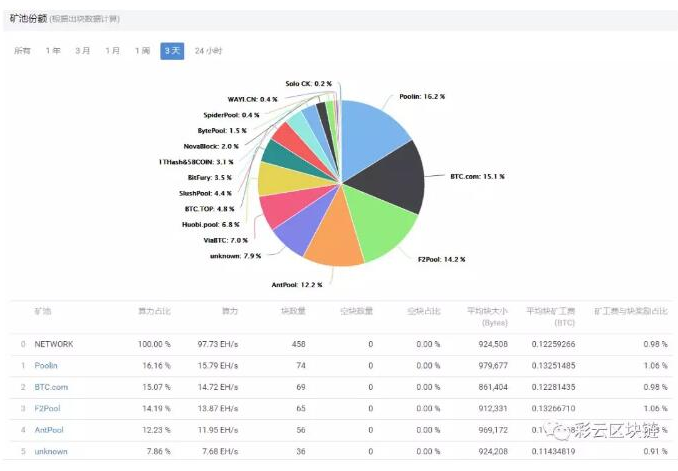Click the 'AntPool: 12.2 %' chart label
This screenshot has height=471, width=678.
pyautogui.click(x=297, y=285)
